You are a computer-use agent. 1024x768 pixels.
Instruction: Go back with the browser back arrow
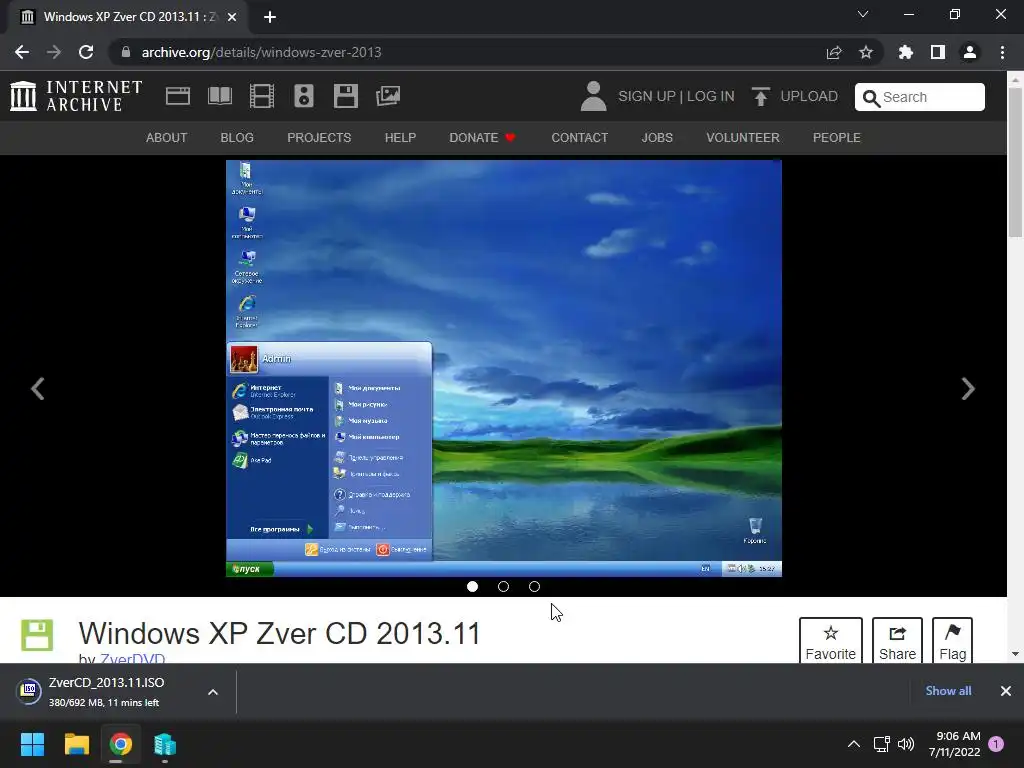(22, 52)
